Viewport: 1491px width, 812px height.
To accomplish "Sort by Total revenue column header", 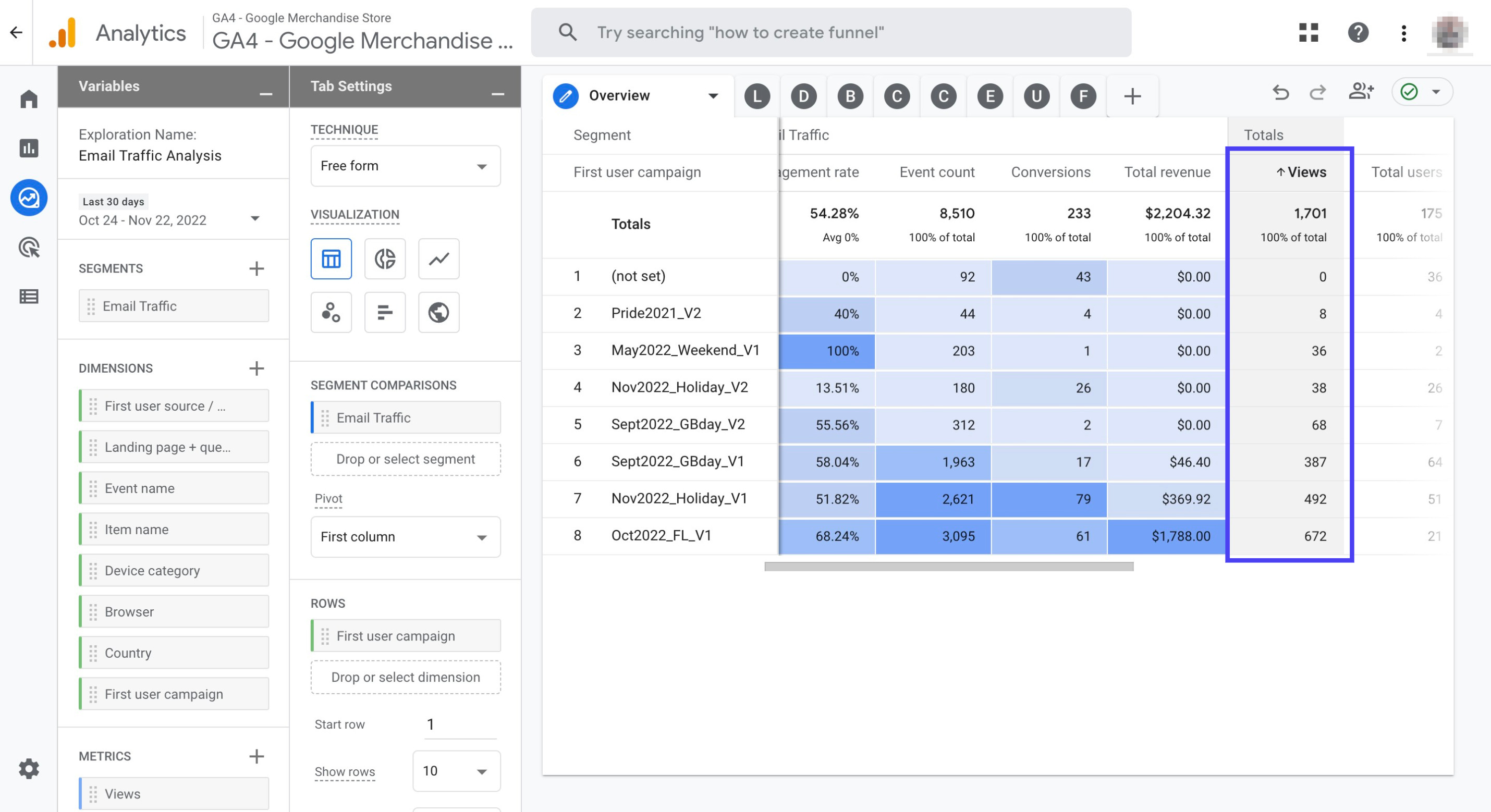I will click(x=1167, y=172).
